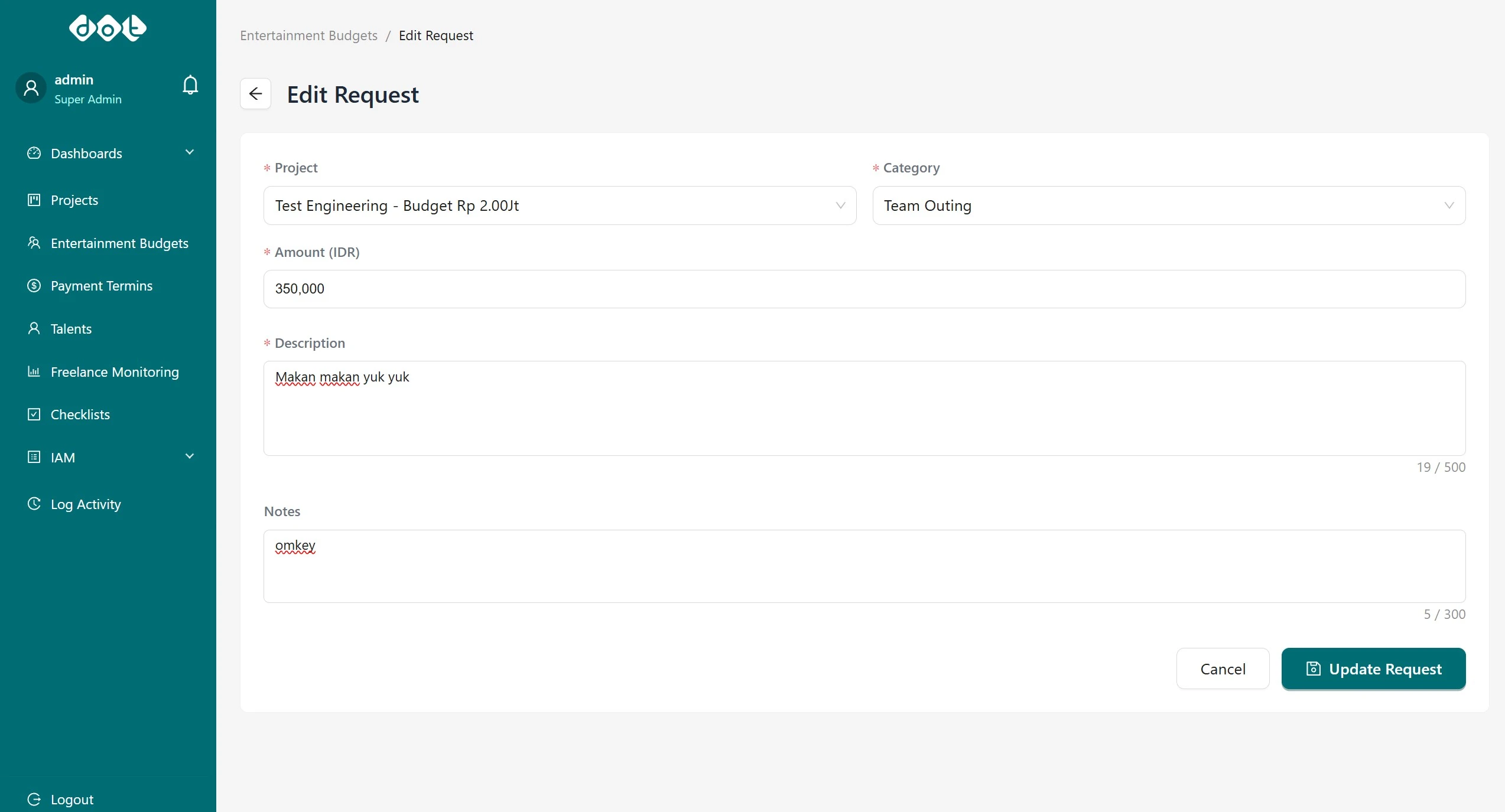The width and height of the screenshot is (1505, 812).
Task: Open the Entertainment Budgets sidebar item
Action: tap(119, 243)
